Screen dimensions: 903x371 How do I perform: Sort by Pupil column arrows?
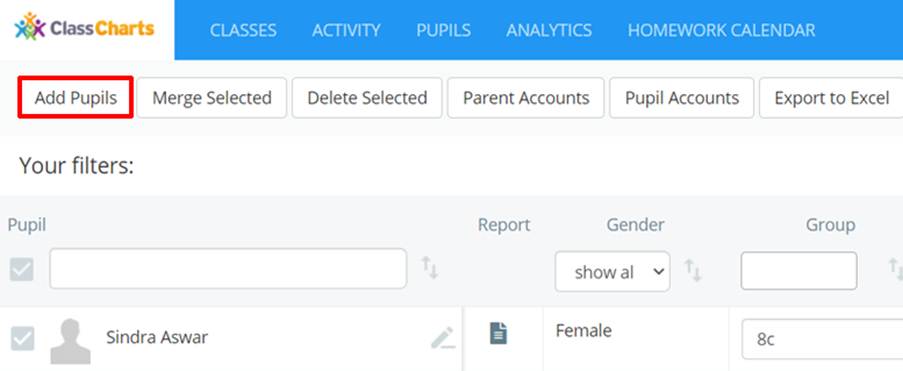coord(430,268)
